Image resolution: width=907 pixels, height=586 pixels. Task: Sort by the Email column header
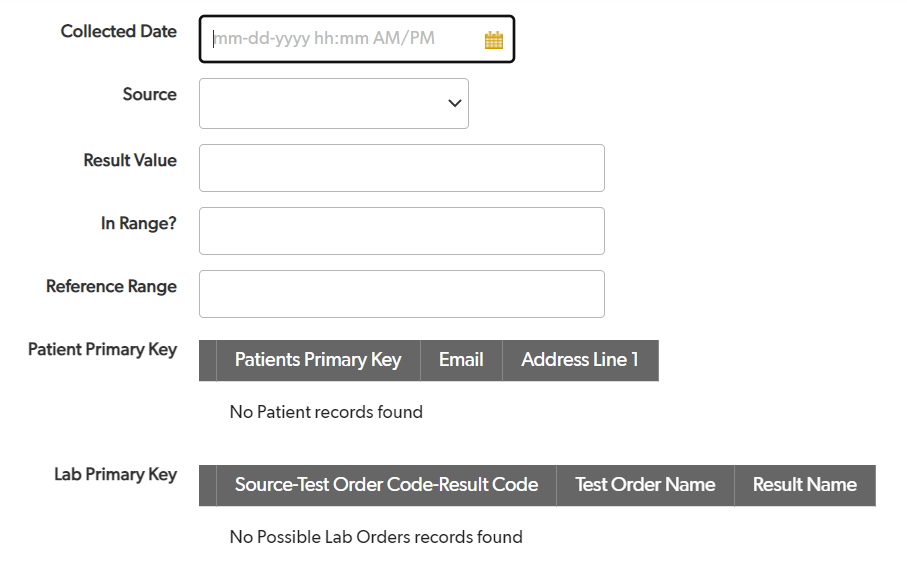tap(461, 360)
